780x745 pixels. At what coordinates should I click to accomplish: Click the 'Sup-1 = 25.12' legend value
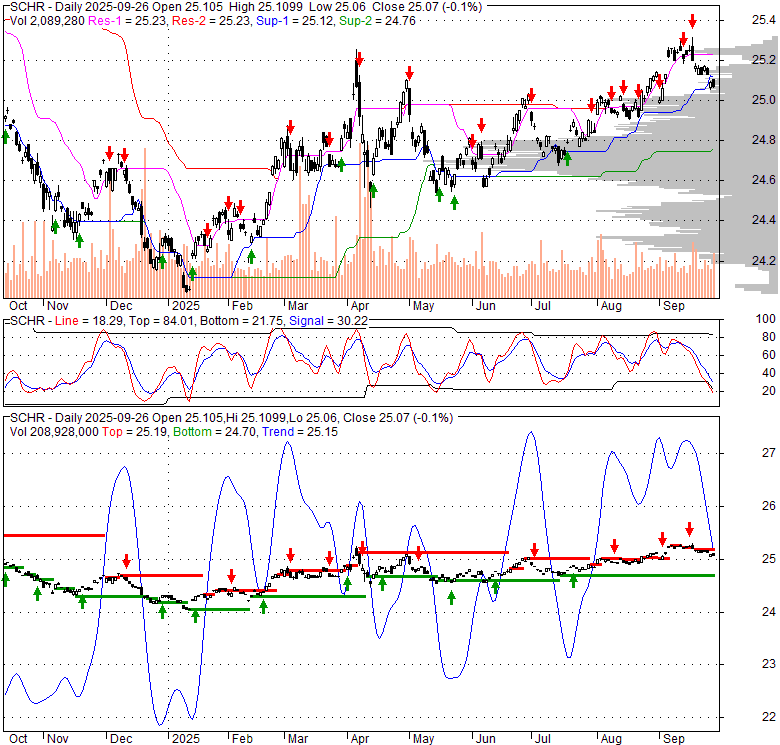tap(295, 21)
